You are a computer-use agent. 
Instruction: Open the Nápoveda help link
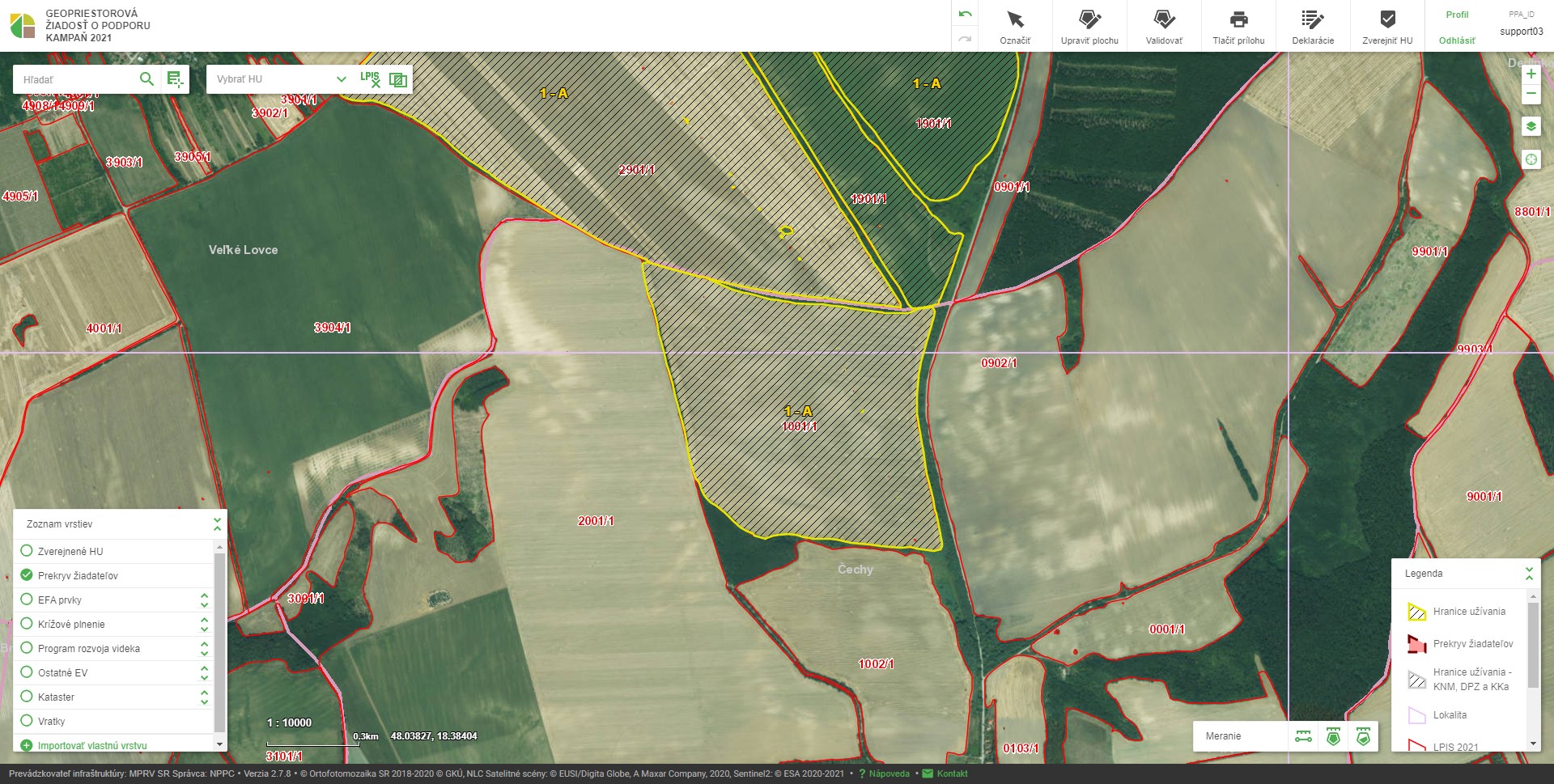click(889, 773)
